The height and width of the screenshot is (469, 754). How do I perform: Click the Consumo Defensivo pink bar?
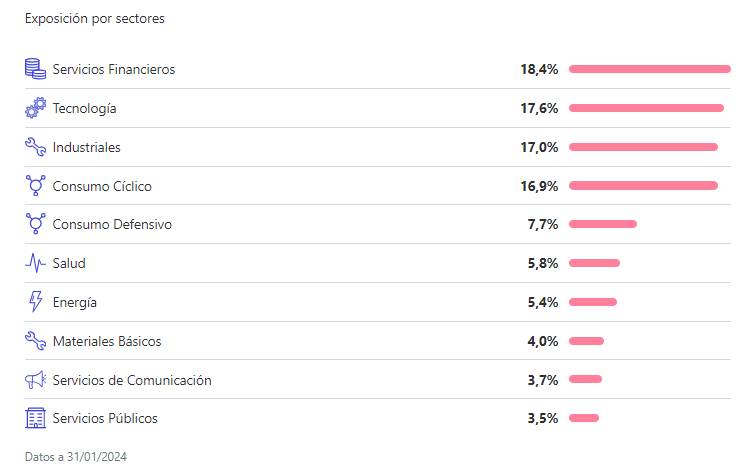click(603, 224)
